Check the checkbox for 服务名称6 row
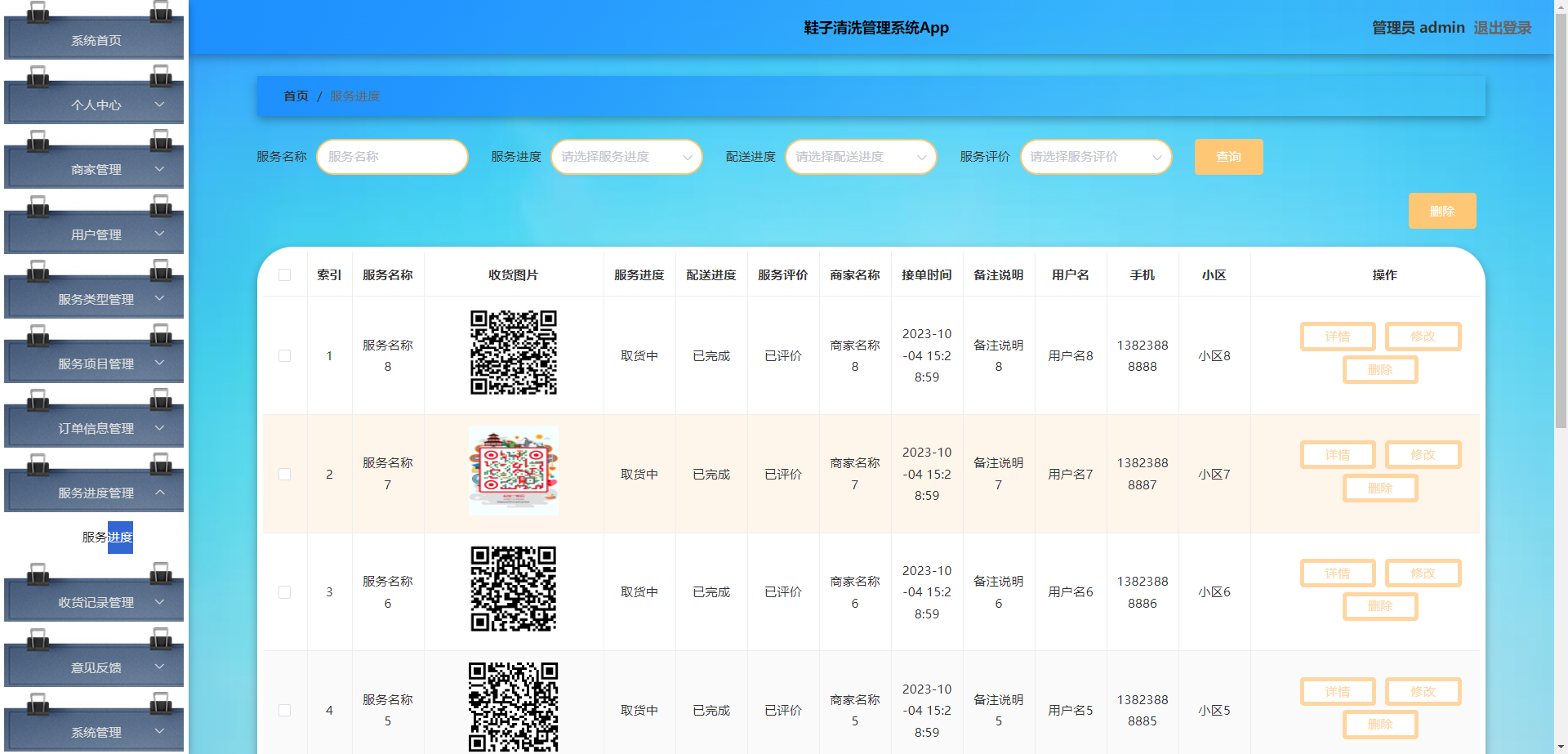 click(x=284, y=591)
